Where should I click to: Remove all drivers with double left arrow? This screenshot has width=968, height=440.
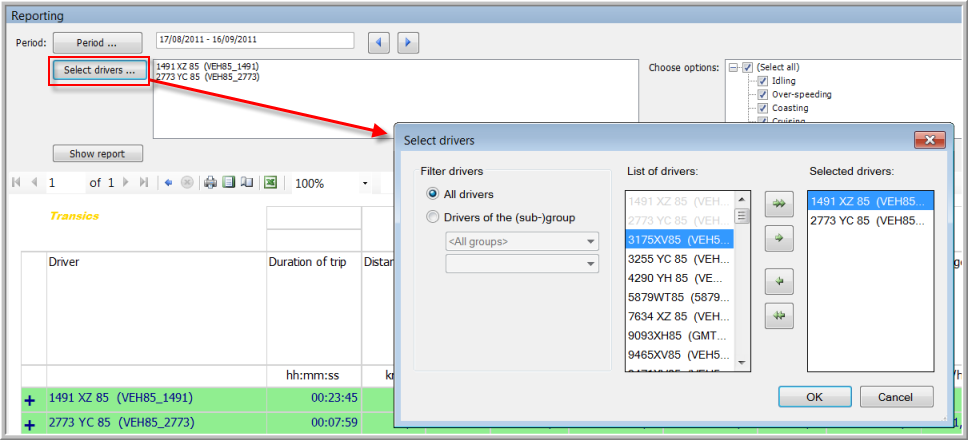point(777,317)
